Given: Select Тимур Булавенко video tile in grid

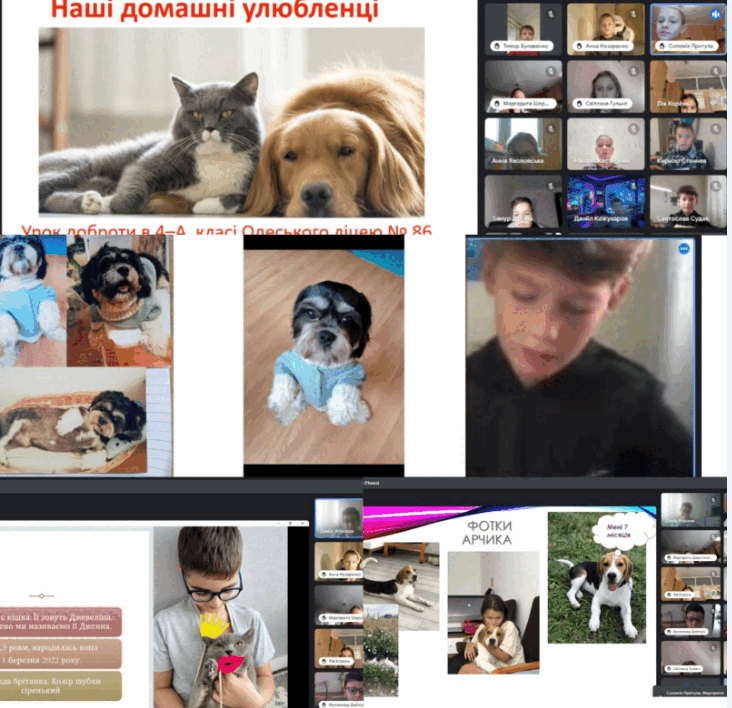Looking at the screenshot, I should tap(523, 29).
